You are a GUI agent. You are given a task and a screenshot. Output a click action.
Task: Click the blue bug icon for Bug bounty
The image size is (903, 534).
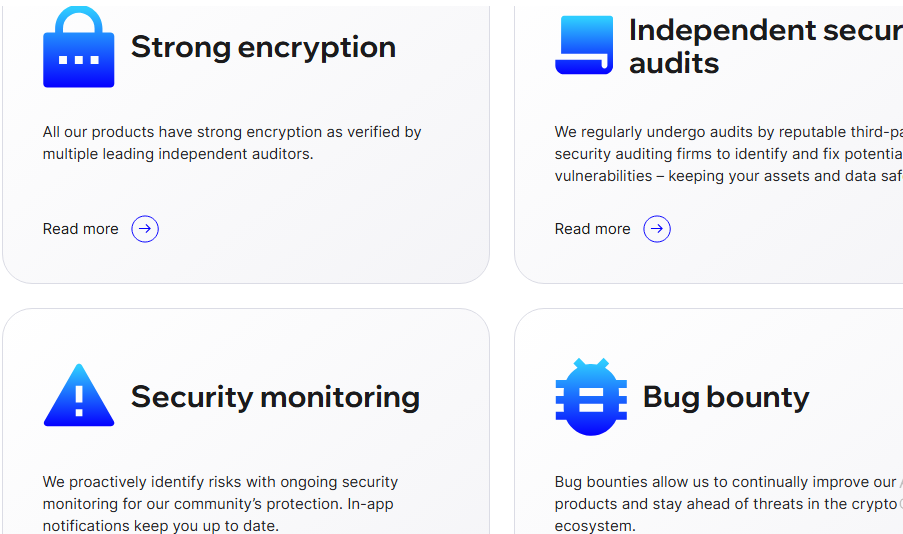click(x=590, y=397)
